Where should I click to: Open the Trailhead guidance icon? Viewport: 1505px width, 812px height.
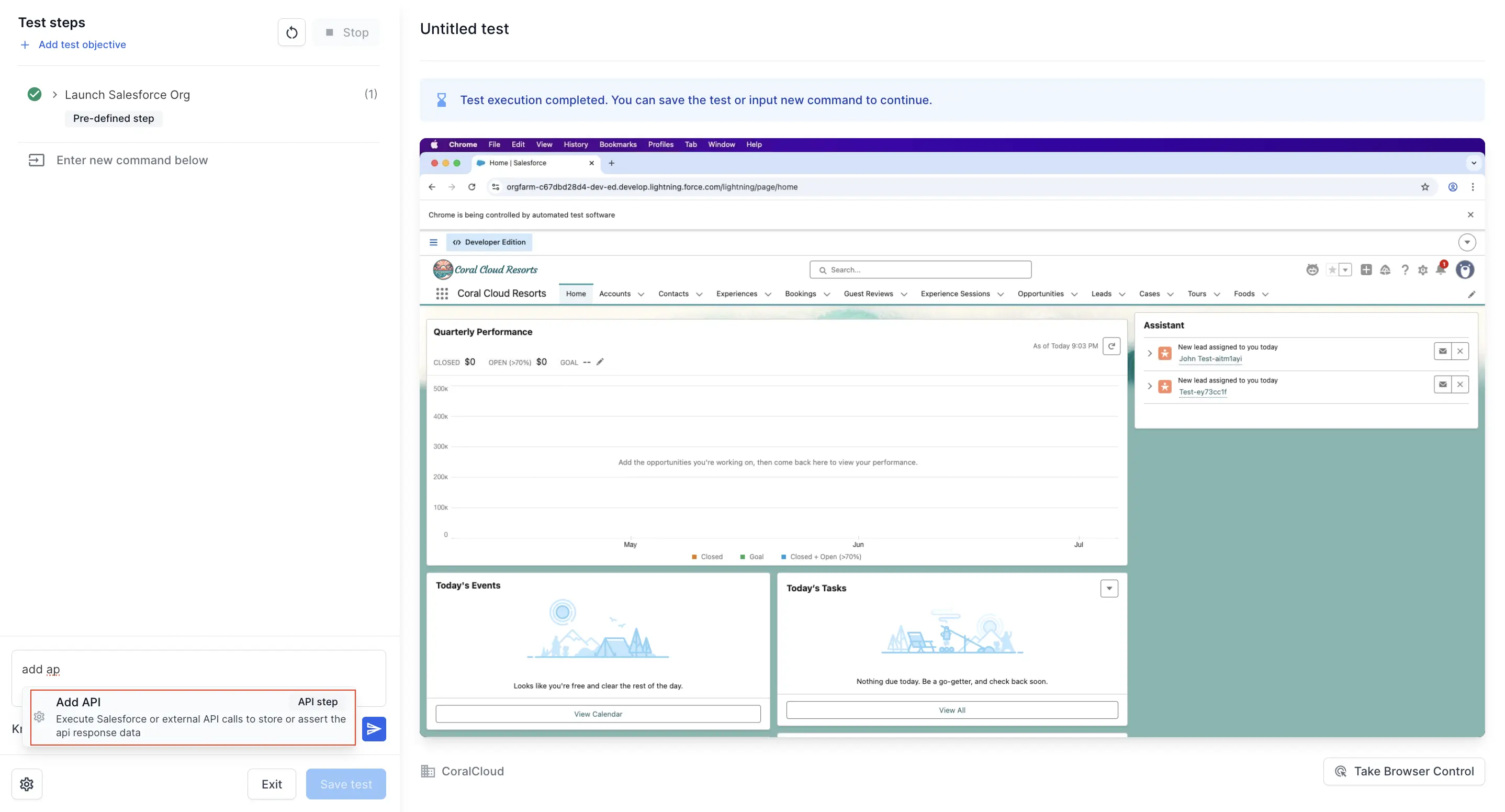point(1385,270)
